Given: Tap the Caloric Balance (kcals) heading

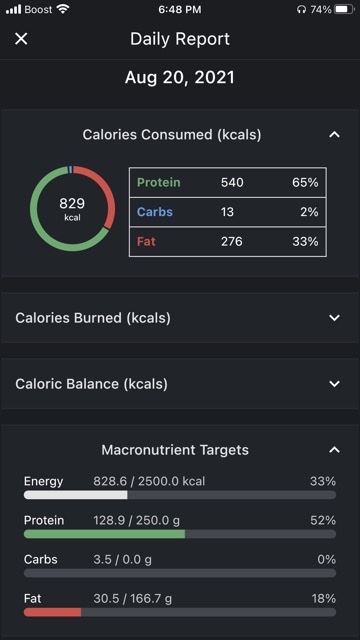Looking at the screenshot, I should 91,384.
